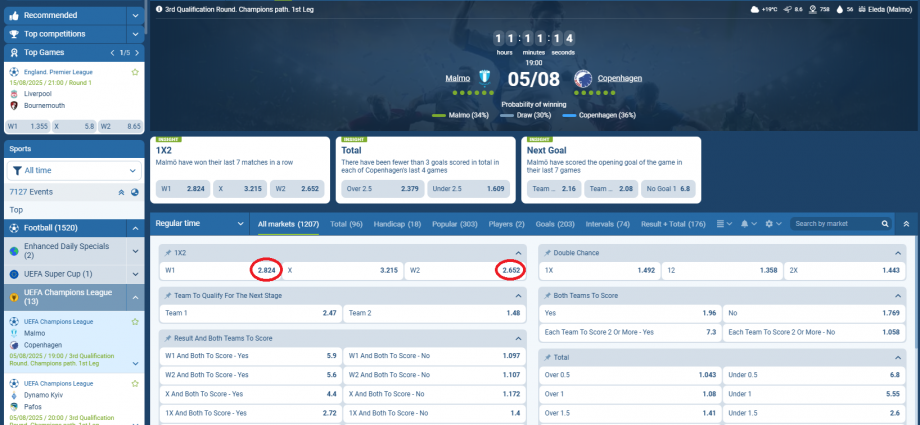Switch to the Popular (303) tab
920x425 pixels.
coord(456,224)
